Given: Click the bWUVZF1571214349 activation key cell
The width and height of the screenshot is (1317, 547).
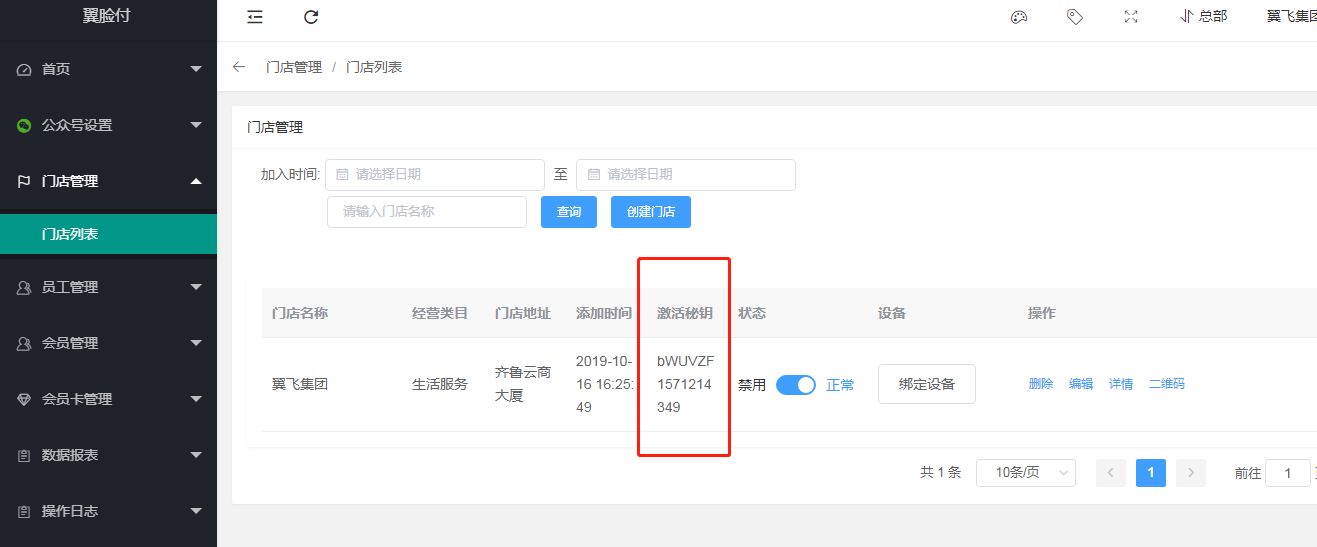Looking at the screenshot, I should point(685,384).
